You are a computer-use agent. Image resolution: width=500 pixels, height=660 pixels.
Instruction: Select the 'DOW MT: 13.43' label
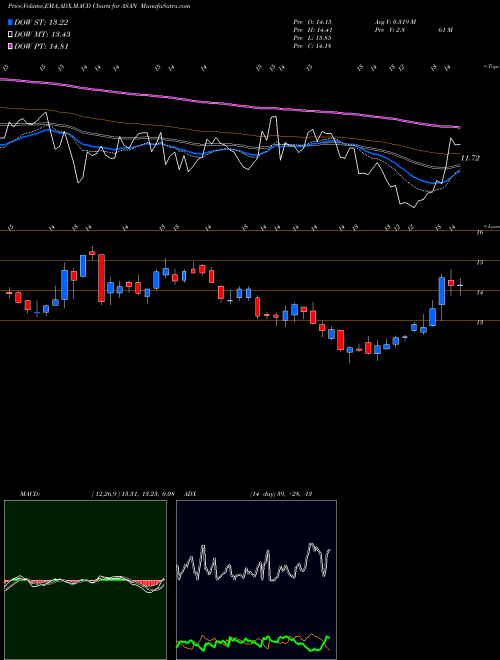[x=42, y=35]
